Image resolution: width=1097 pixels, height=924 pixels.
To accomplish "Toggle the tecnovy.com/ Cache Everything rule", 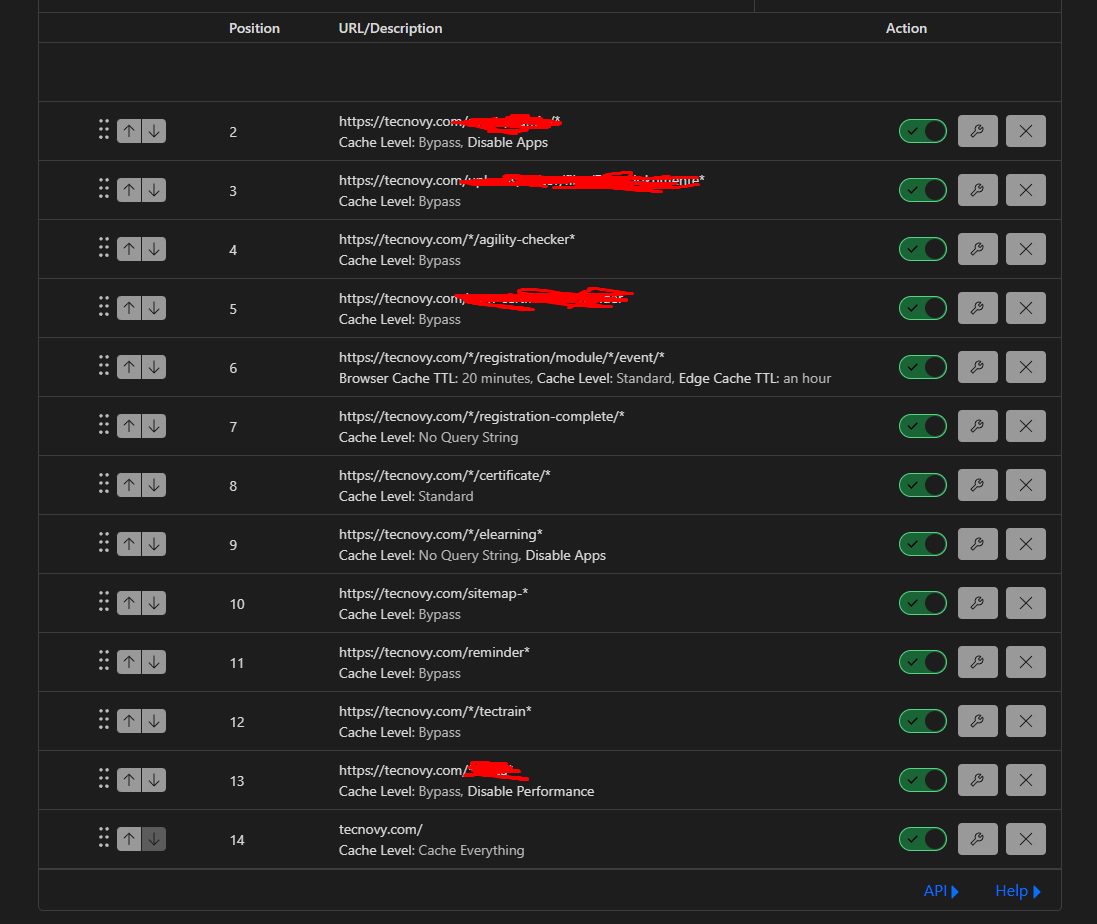I will pyautogui.click(x=923, y=839).
